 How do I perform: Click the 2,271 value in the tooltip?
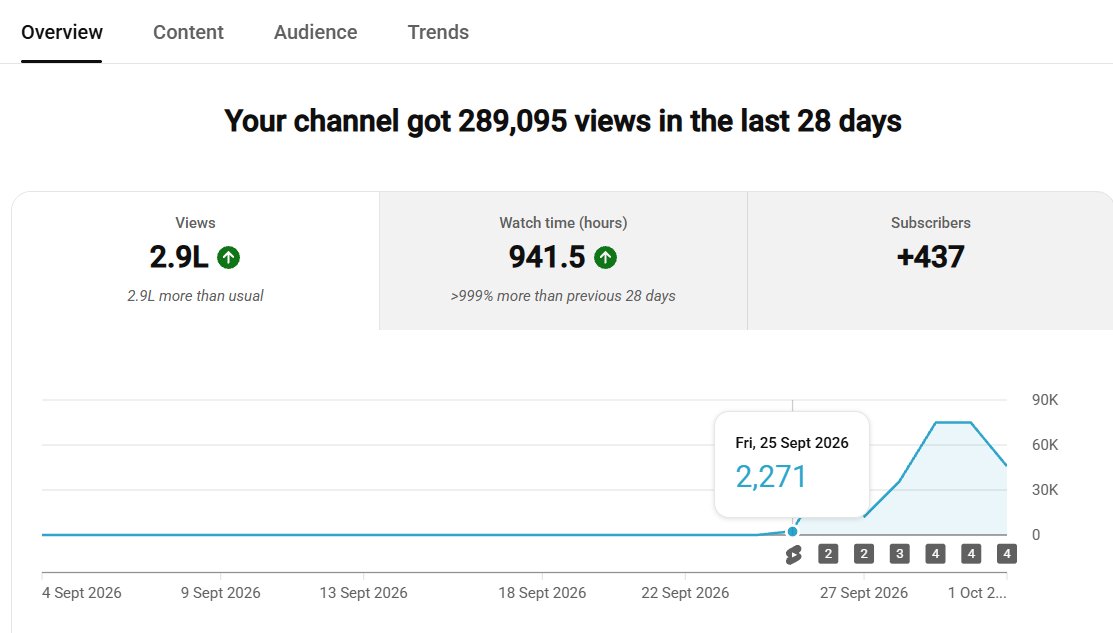tap(771, 477)
